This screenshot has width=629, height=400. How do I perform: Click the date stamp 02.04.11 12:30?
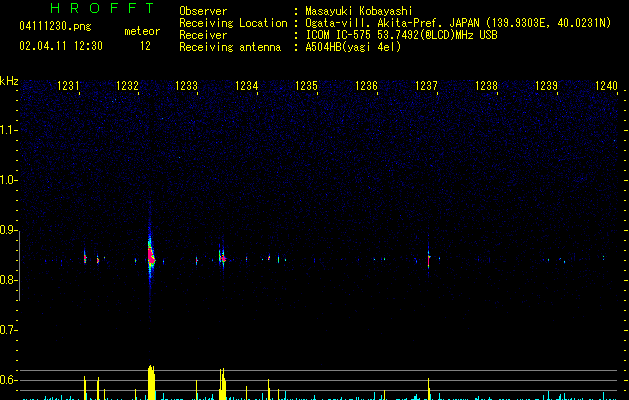[61, 46]
